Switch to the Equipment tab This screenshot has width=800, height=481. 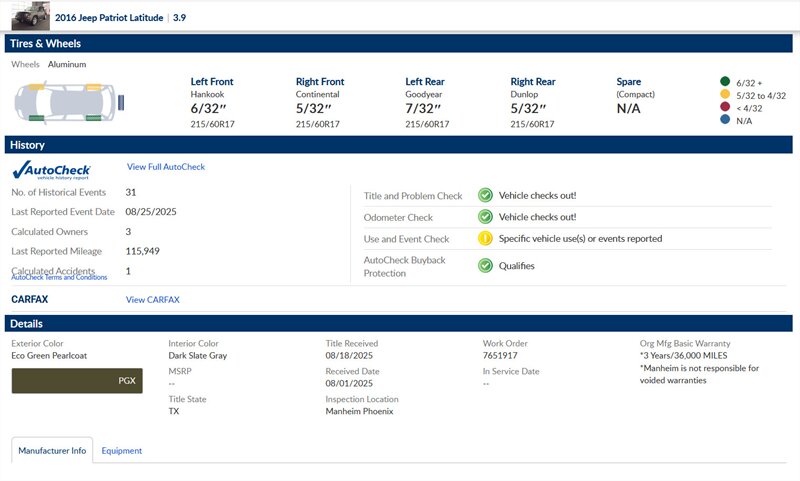(x=122, y=451)
